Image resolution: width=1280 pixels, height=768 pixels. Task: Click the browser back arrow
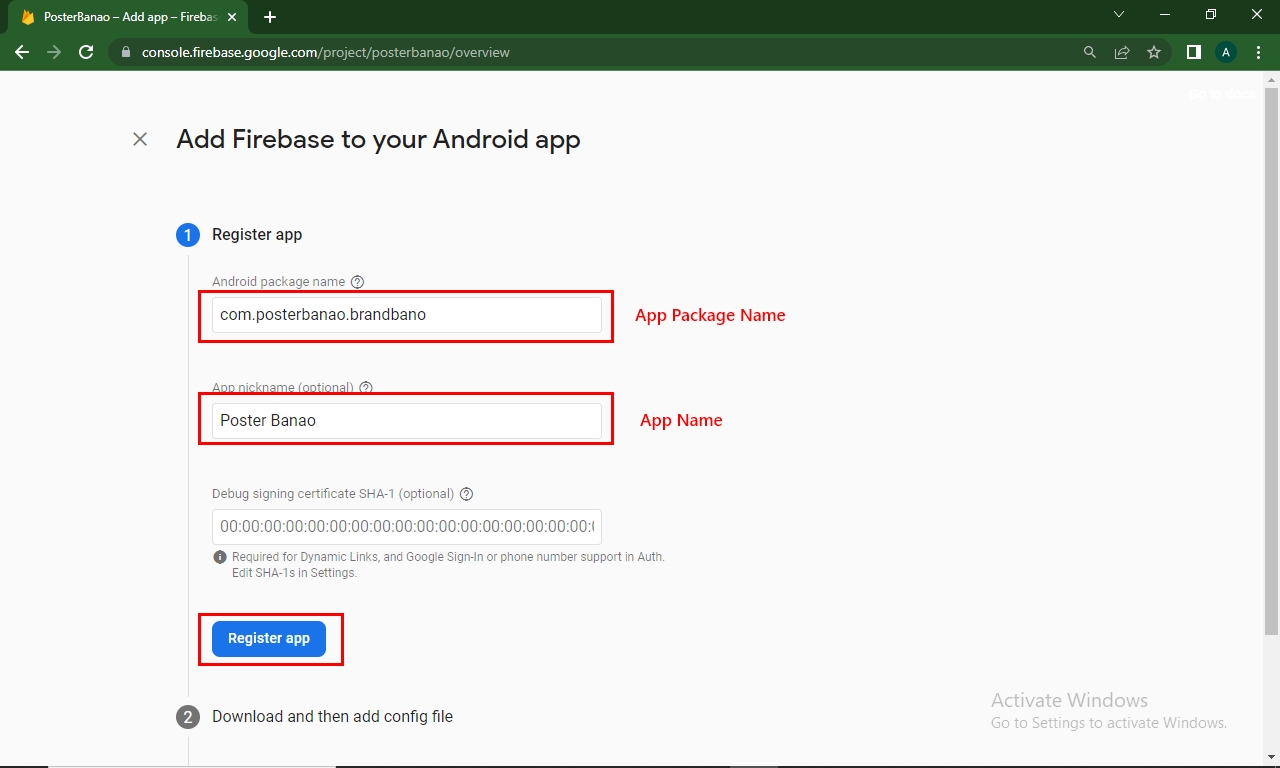point(22,52)
